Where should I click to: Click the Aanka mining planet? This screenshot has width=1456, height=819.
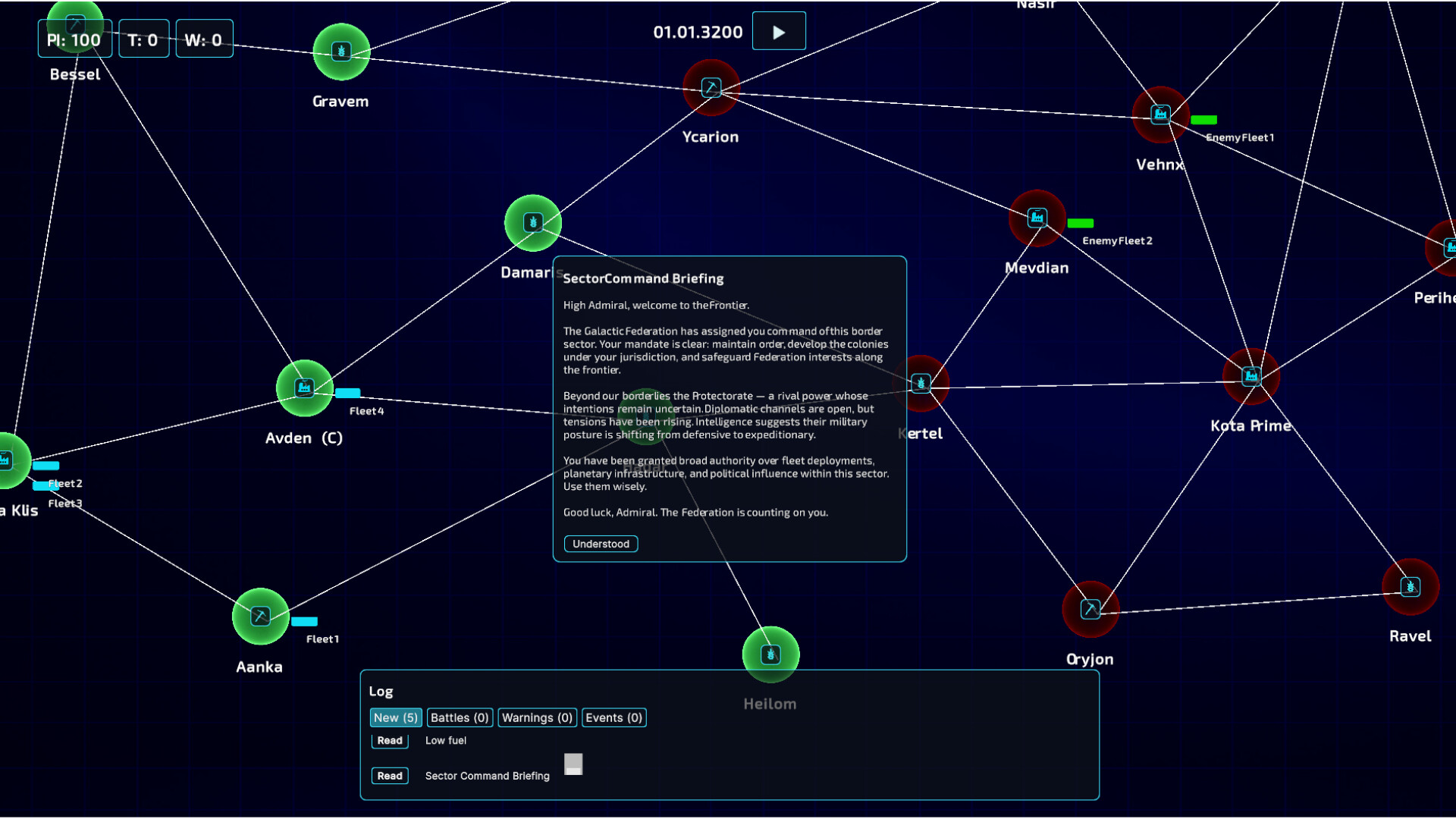pos(260,616)
